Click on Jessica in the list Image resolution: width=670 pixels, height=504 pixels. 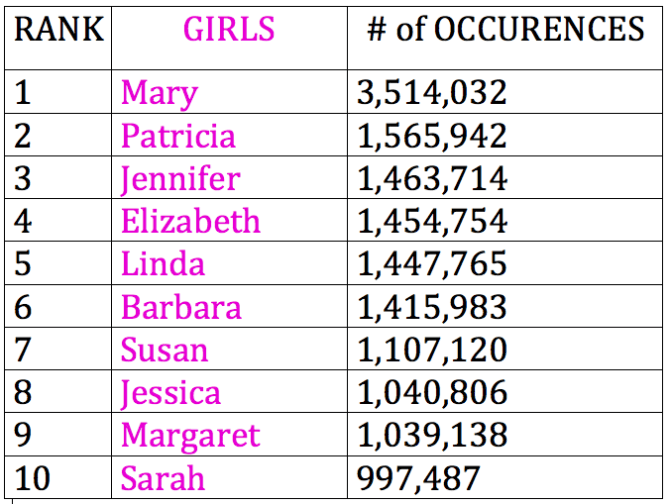pos(171,393)
